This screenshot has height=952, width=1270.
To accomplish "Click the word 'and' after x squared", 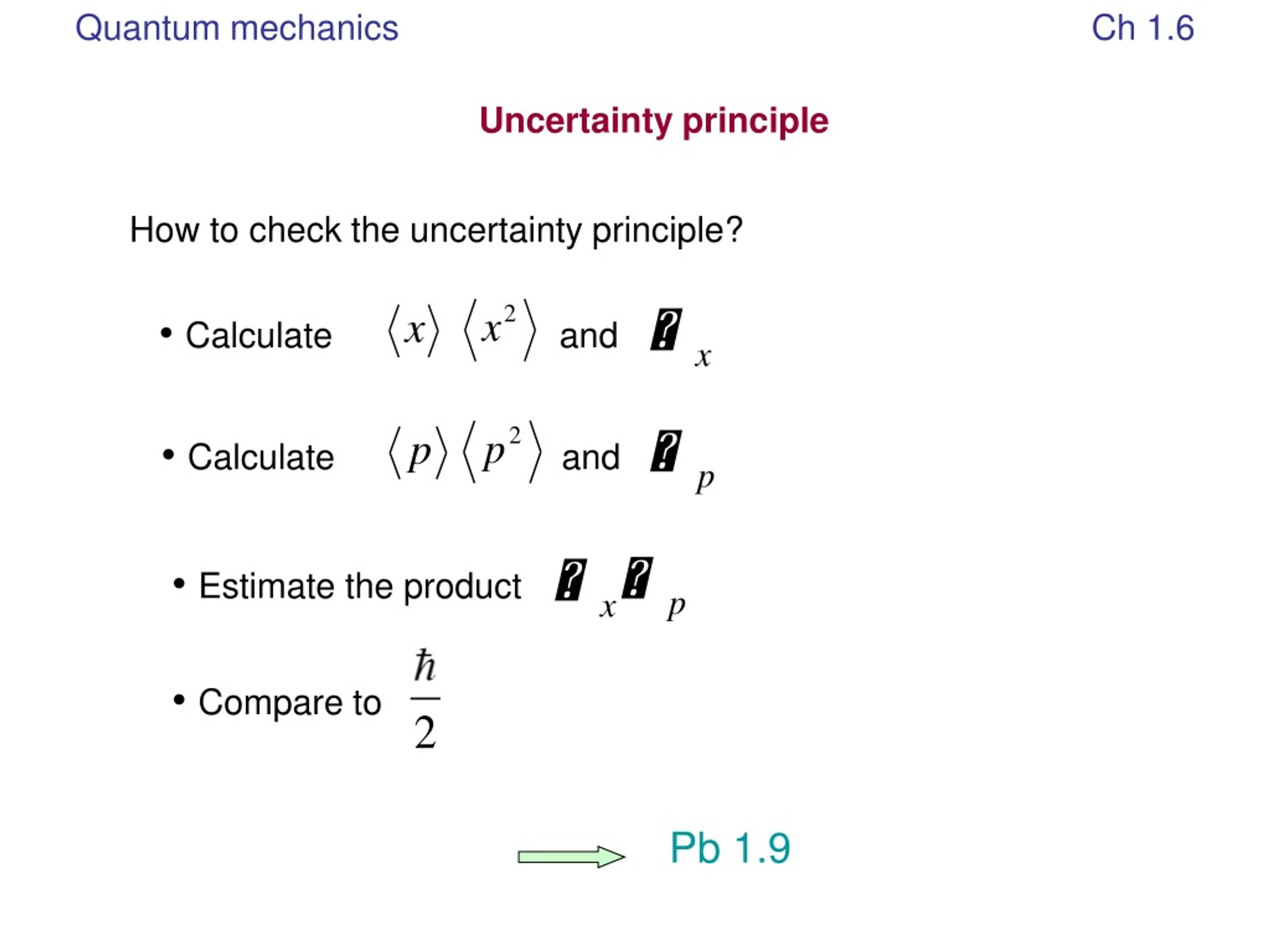I will pos(588,336).
